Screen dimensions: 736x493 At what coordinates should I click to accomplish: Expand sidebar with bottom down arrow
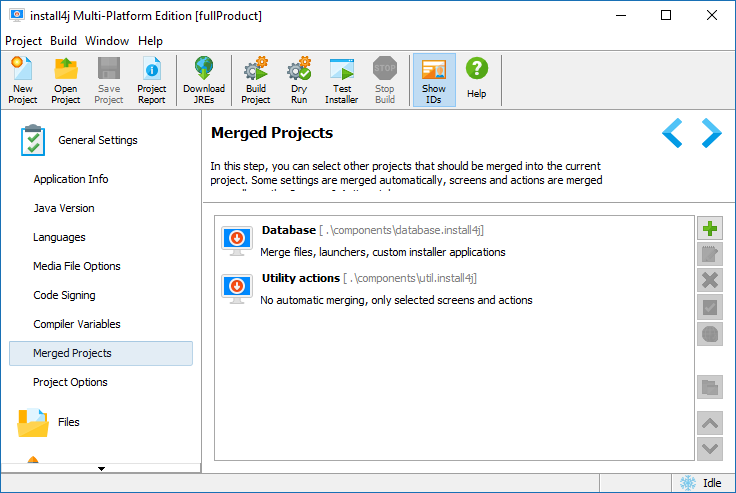(x=101, y=469)
